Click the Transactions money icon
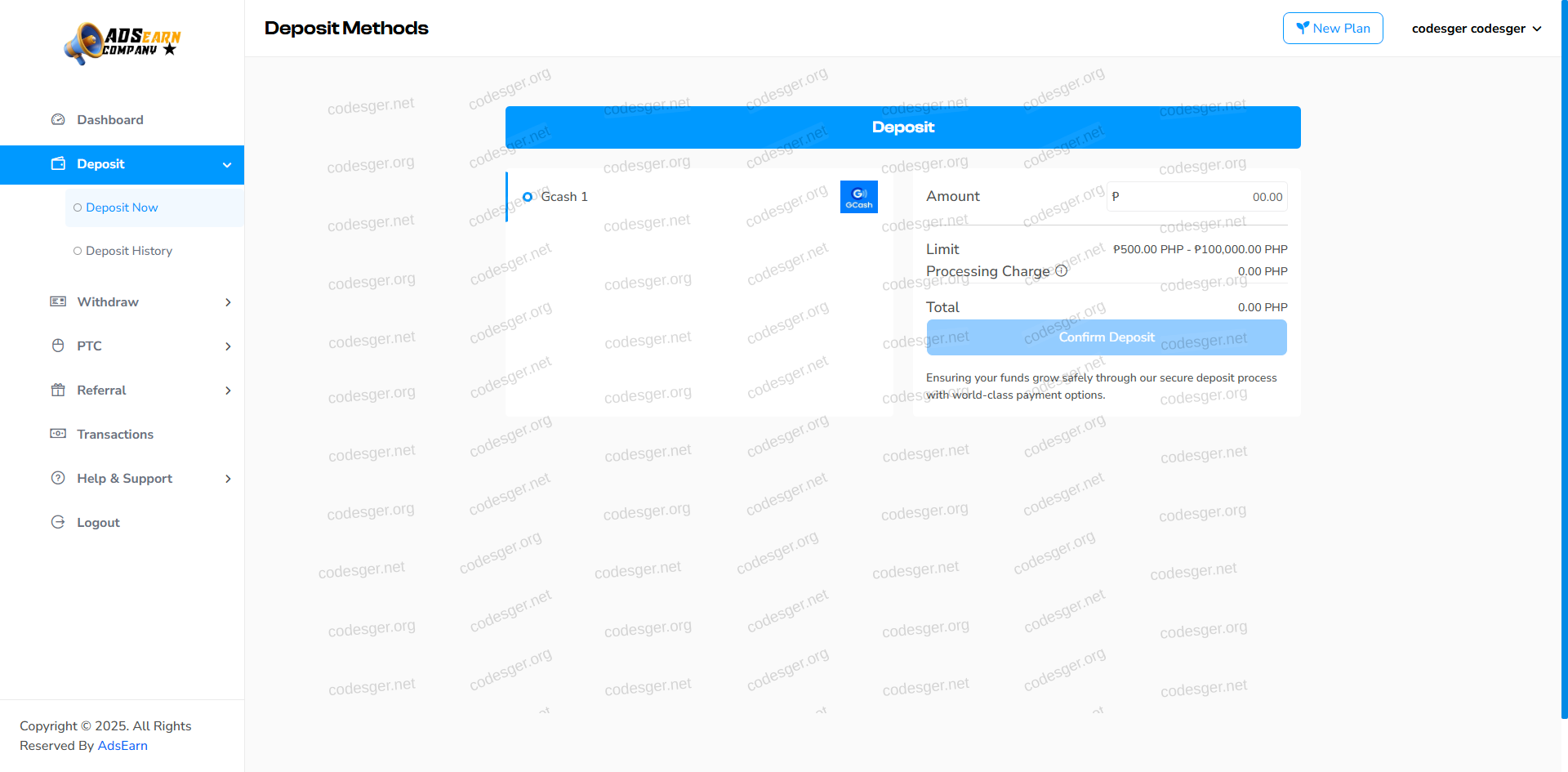This screenshot has height=772, width=1568. (58, 434)
